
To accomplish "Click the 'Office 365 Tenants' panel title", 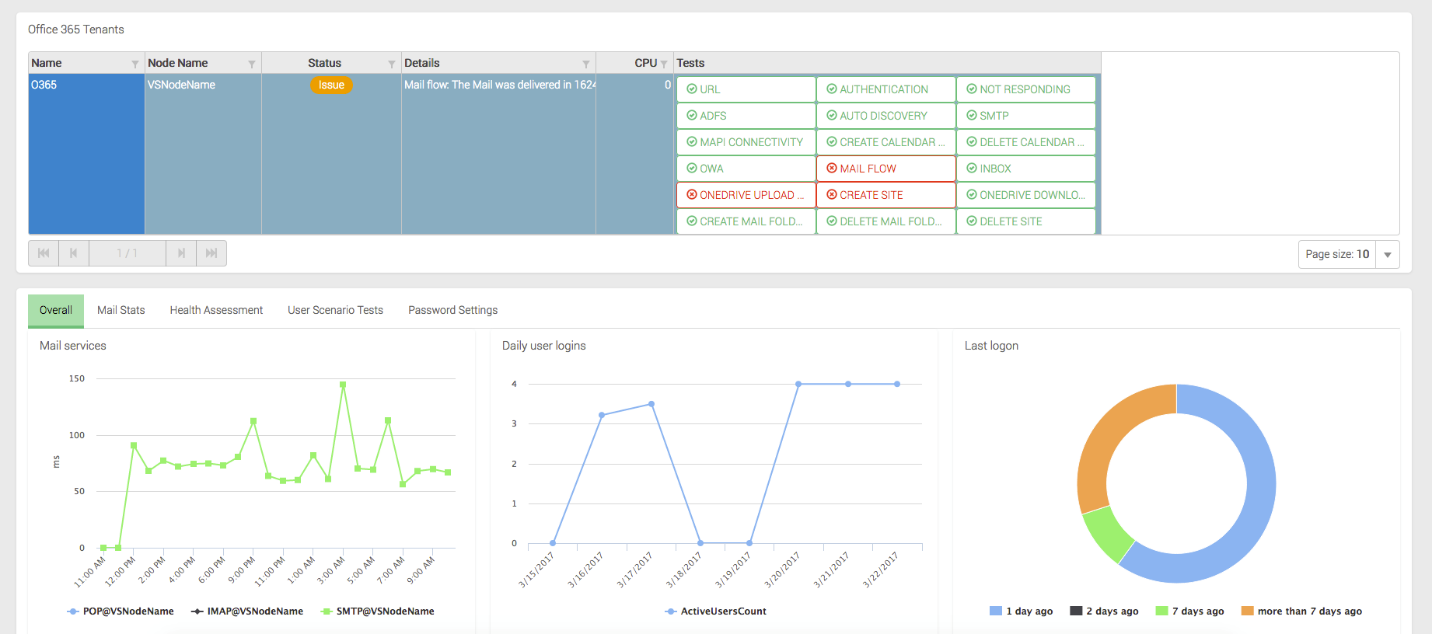I will tap(76, 30).
